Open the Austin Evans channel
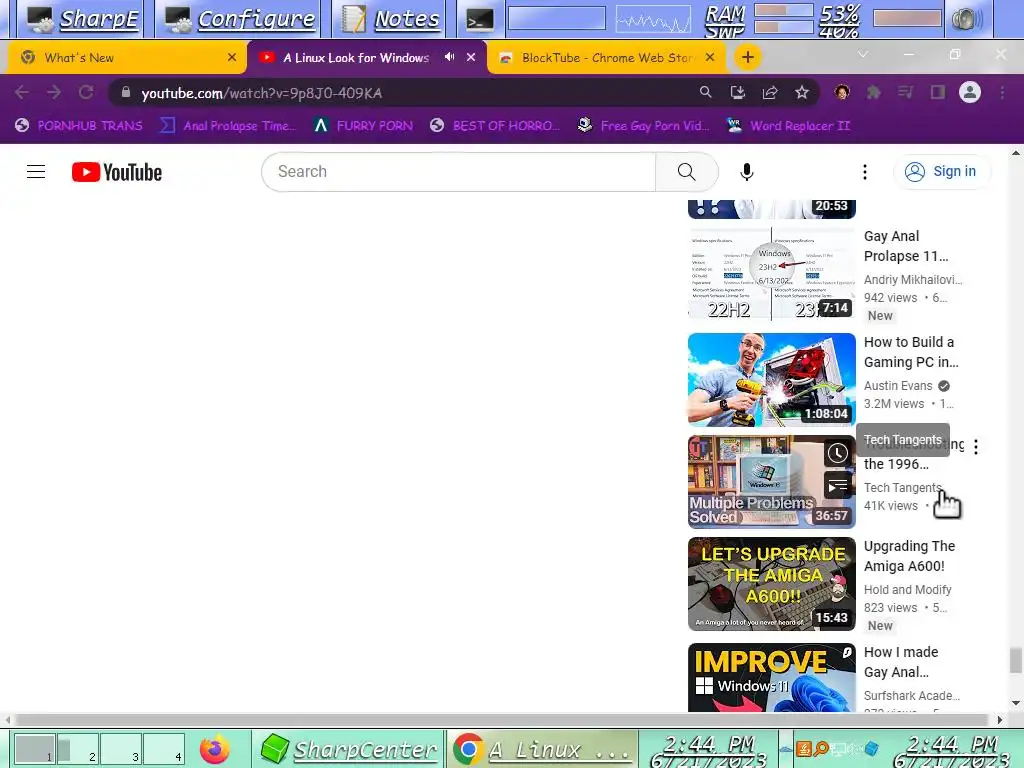 pyautogui.click(x=898, y=386)
